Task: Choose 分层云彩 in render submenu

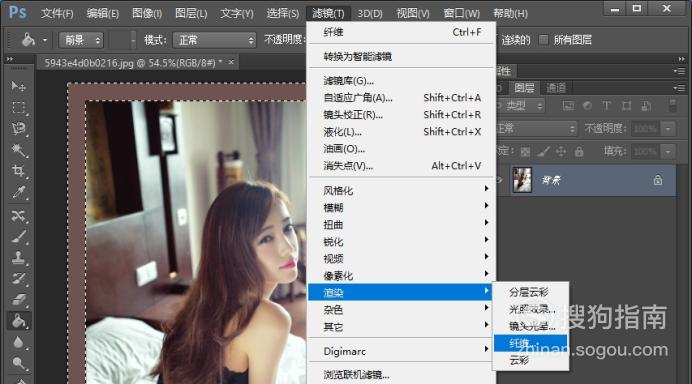Action: coord(530,292)
